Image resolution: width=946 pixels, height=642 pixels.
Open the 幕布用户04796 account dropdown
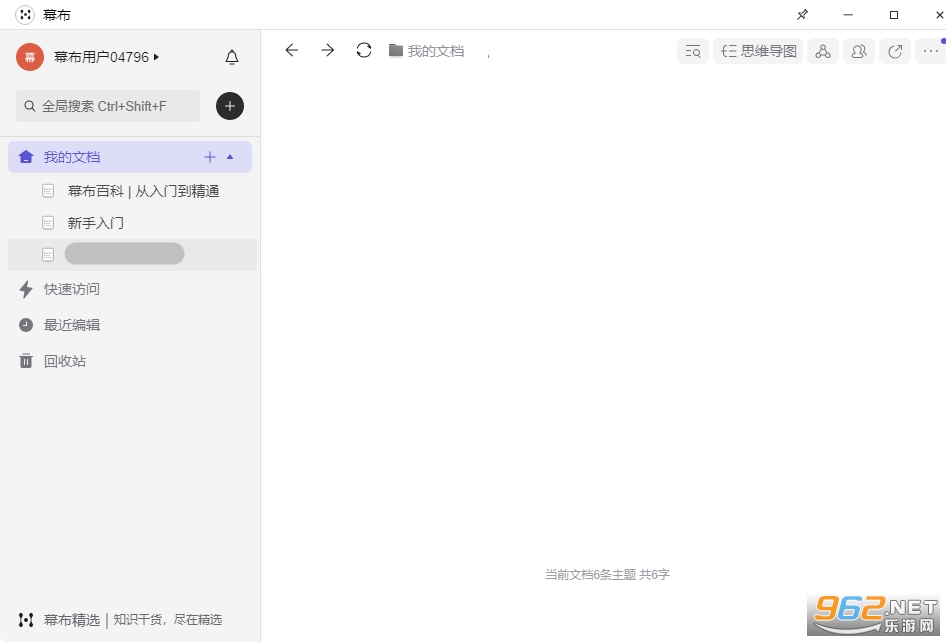click(x=106, y=57)
